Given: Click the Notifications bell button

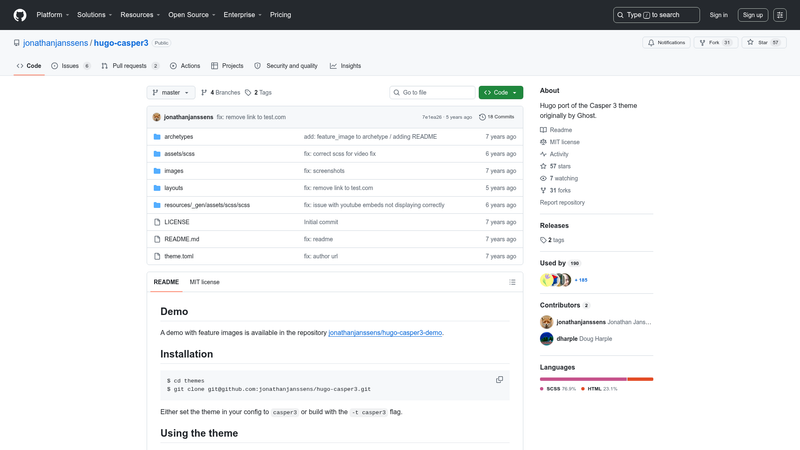Looking at the screenshot, I should [x=666, y=42].
